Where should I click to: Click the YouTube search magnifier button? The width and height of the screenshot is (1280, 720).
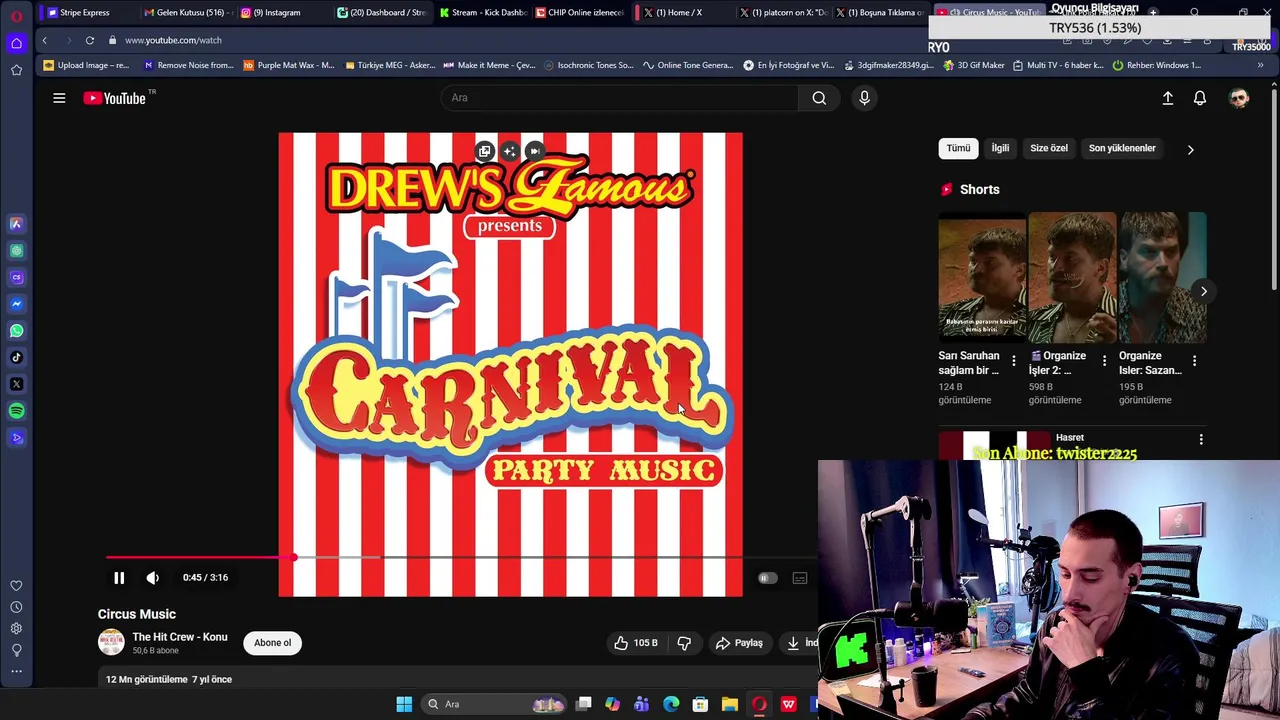[819, 98]
